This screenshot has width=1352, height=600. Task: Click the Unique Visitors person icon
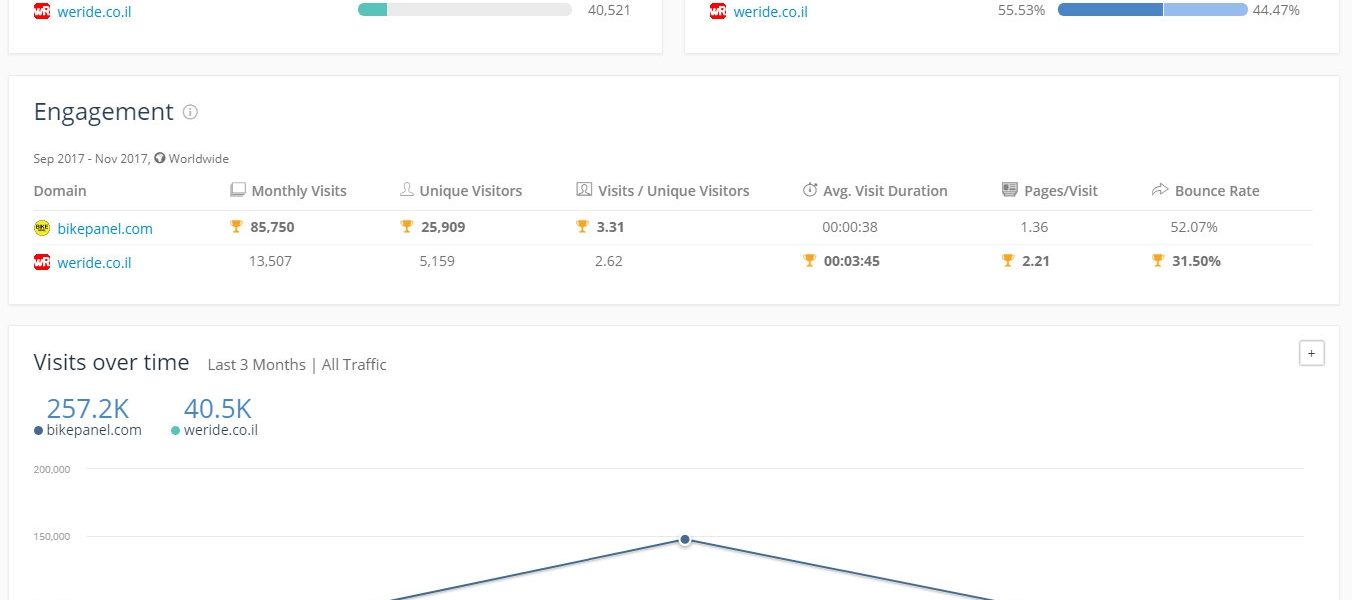[x=406, y=190]
